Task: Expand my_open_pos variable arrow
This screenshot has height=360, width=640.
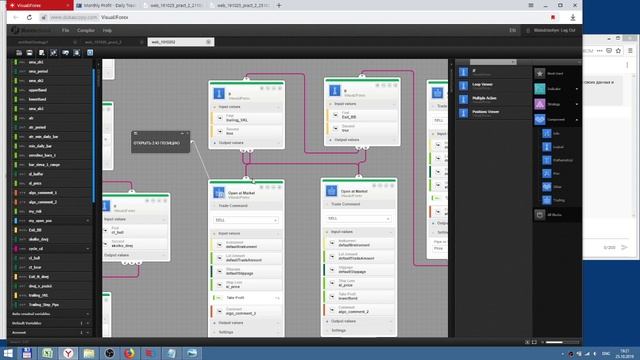Action: tap(88, 221)
